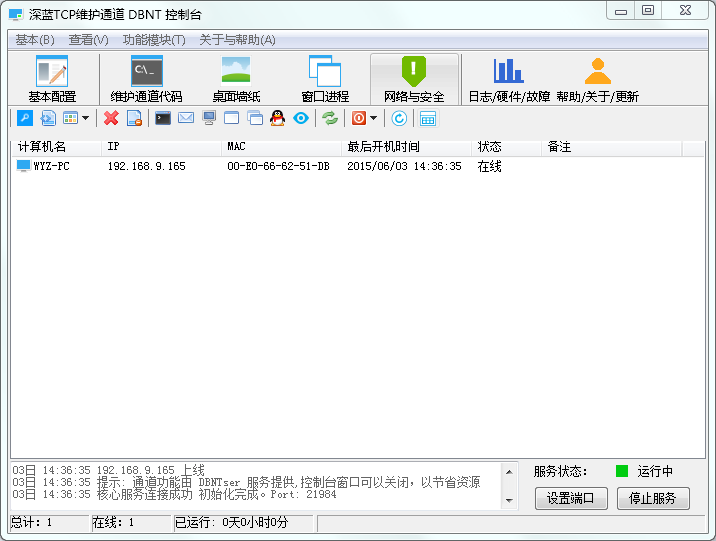Click the 总计: 1 status bar entry
716x541 pixels.
pos(49,522)
